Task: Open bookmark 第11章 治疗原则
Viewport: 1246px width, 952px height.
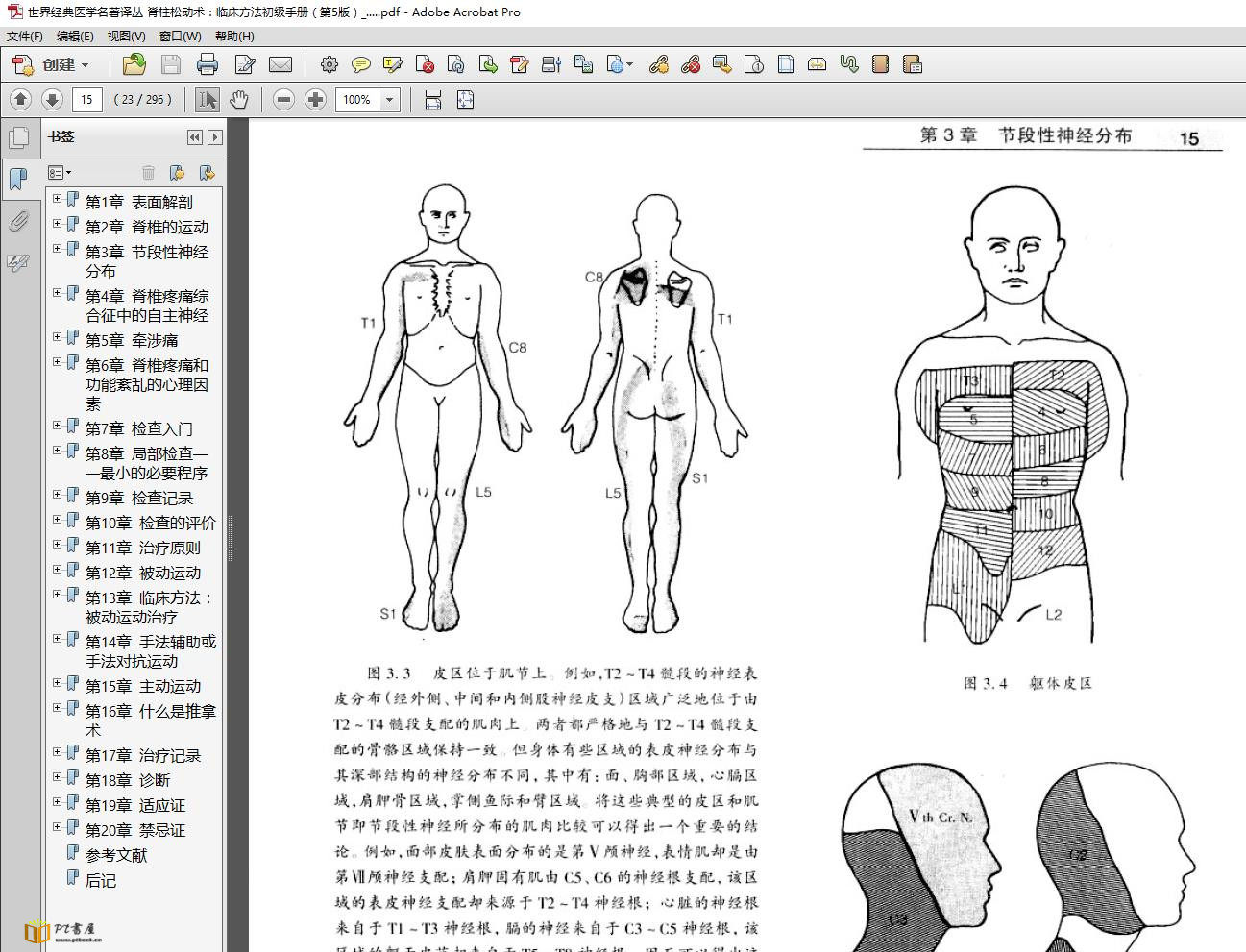Action: 143,549
